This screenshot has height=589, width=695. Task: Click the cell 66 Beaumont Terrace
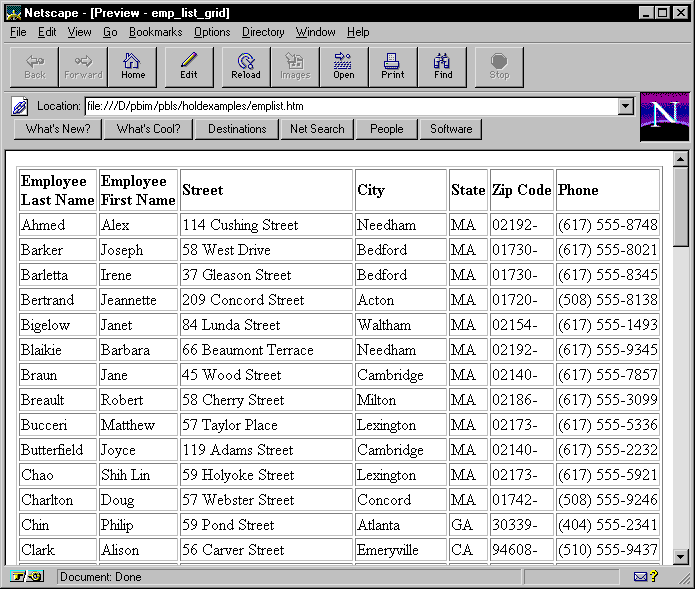tap(266, 350)
